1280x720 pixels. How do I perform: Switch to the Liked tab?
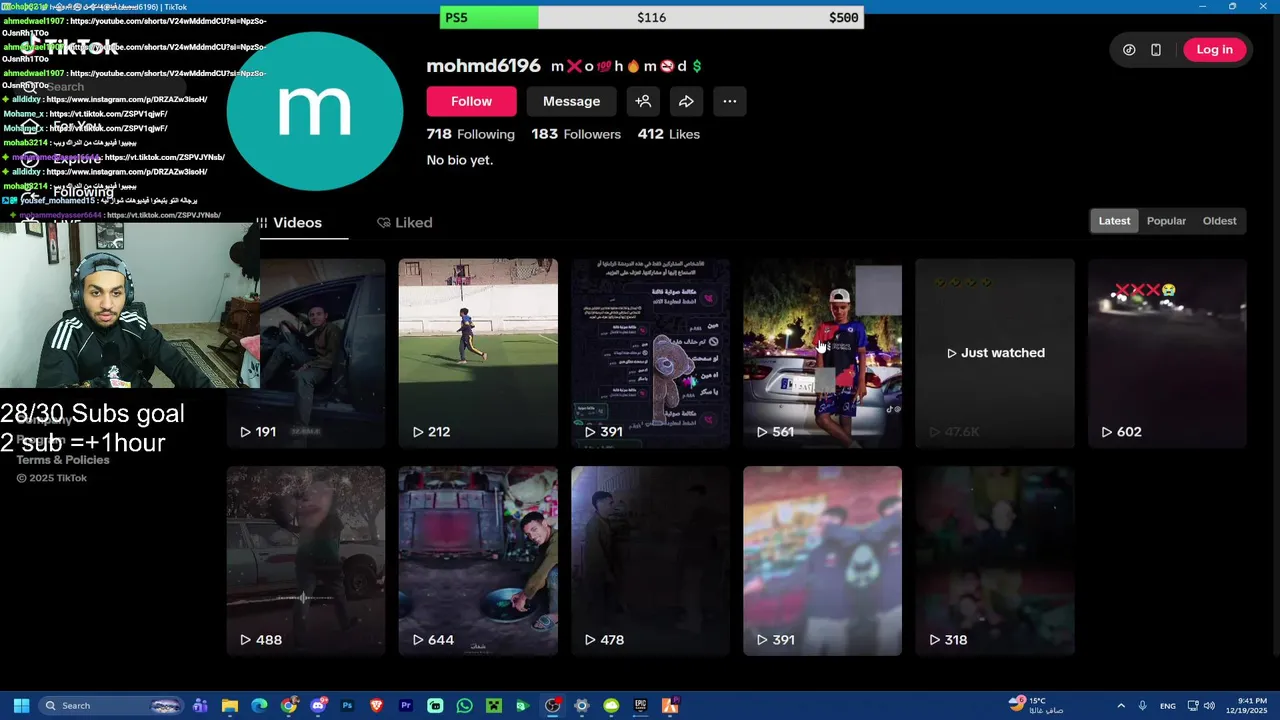[x=405, y=222]
